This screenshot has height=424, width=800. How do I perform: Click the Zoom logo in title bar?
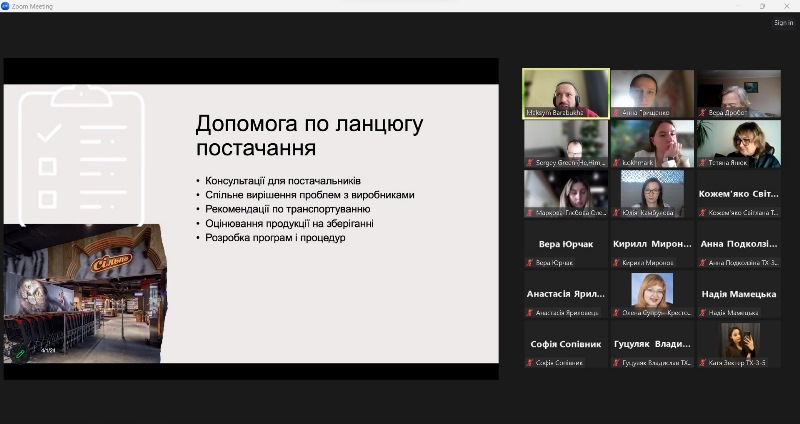pyautogui.click(x=5, y=6)
